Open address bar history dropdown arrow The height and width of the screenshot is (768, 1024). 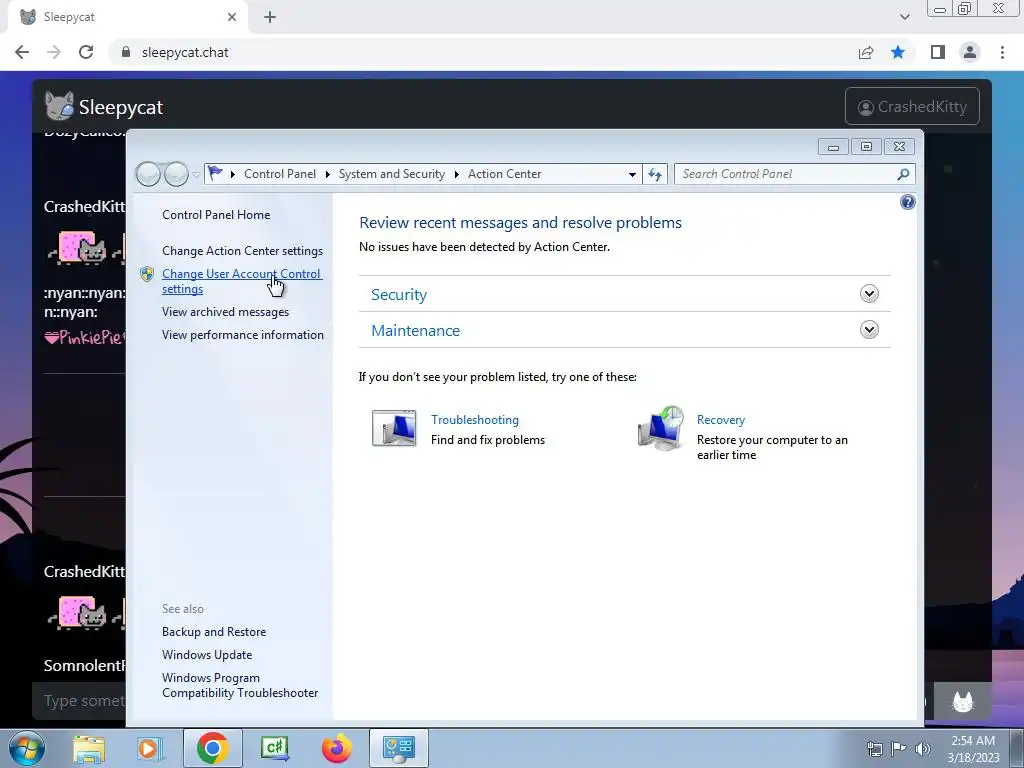click(632, 174)
